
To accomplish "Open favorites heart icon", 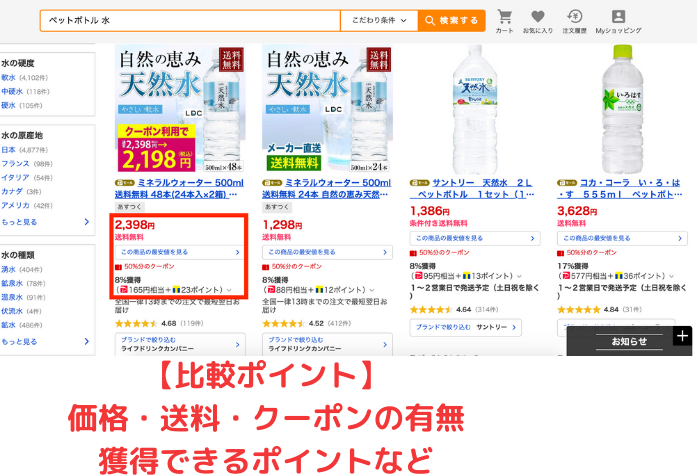I will point(538,21).
